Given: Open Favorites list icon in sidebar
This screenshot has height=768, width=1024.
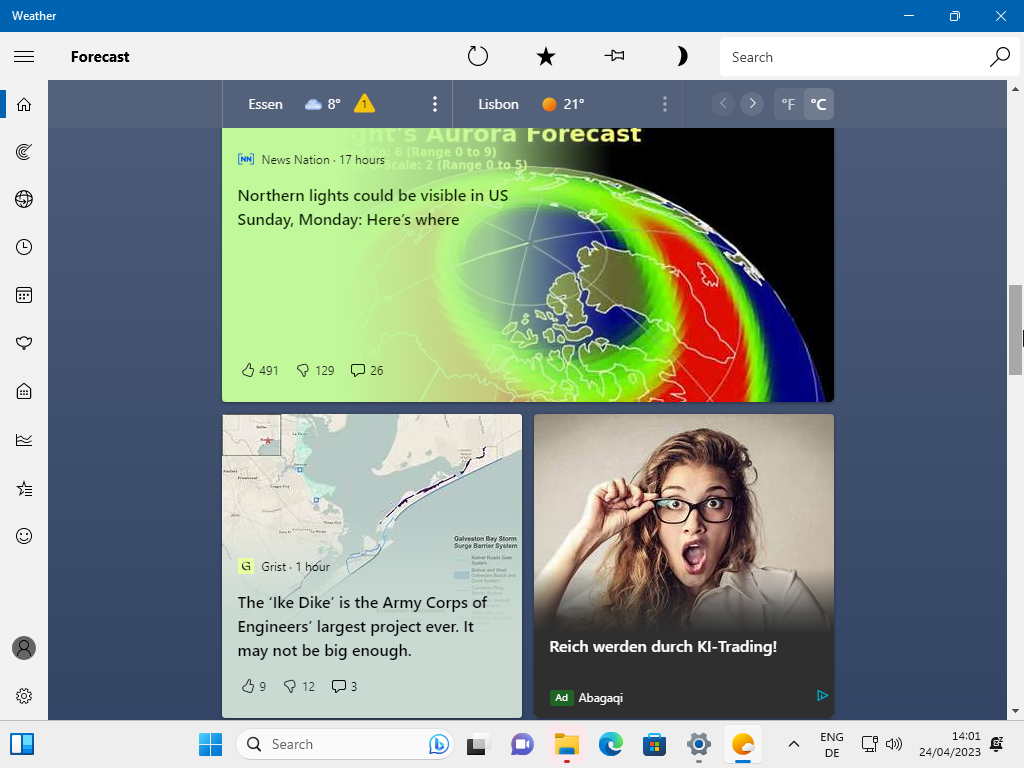Looking at the screenshot, I should coord(24,488).
